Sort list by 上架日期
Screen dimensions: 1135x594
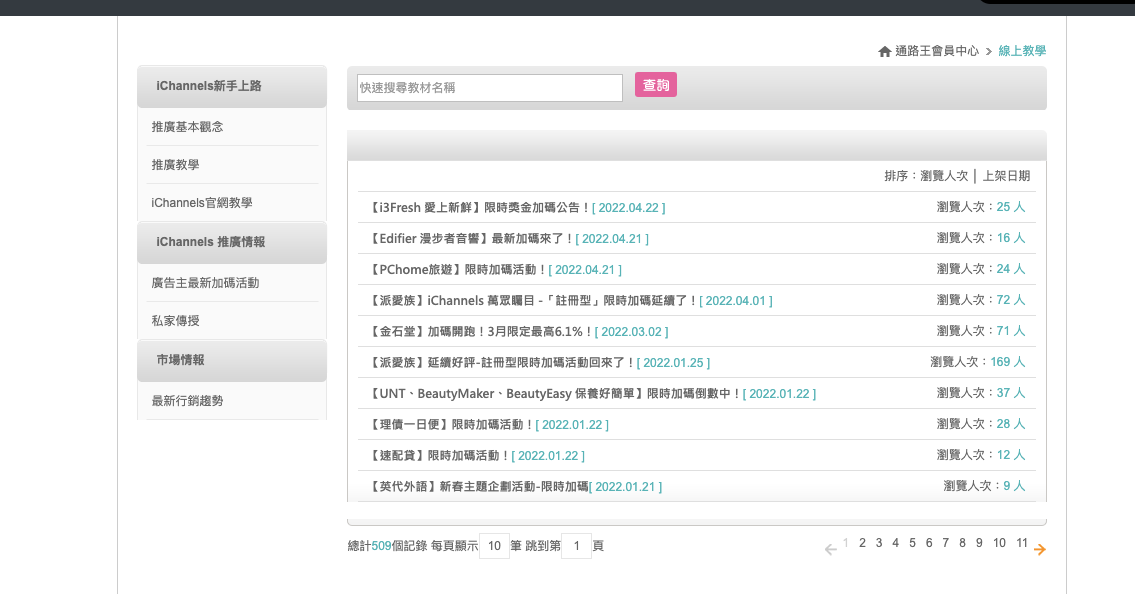tap(1006, 176)
